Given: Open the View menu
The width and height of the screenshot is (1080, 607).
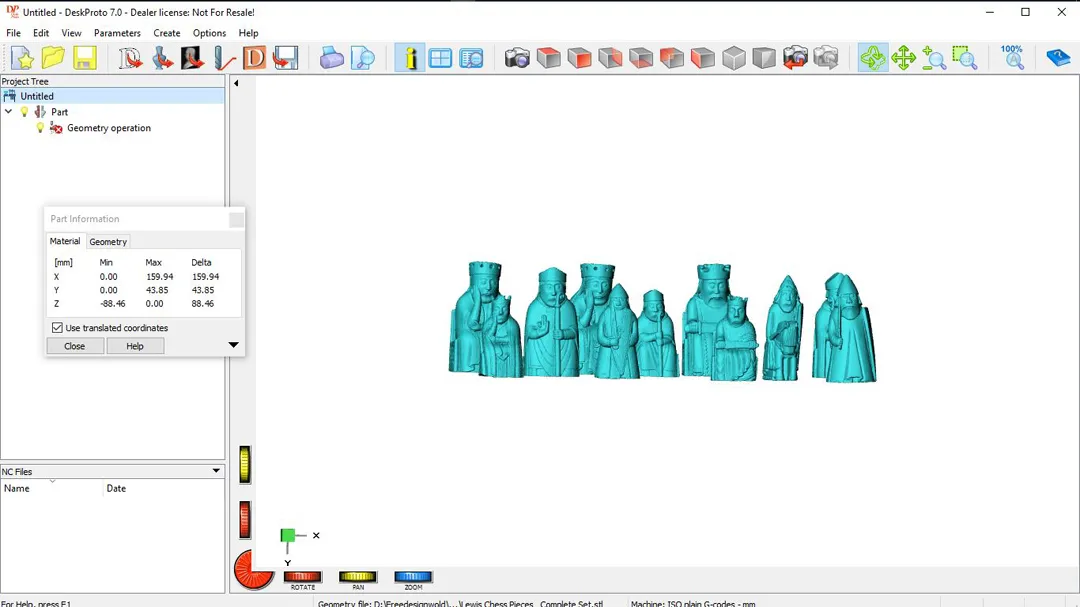Looking at the screenshot, I should pyautogui.click(x=71, y=33).
